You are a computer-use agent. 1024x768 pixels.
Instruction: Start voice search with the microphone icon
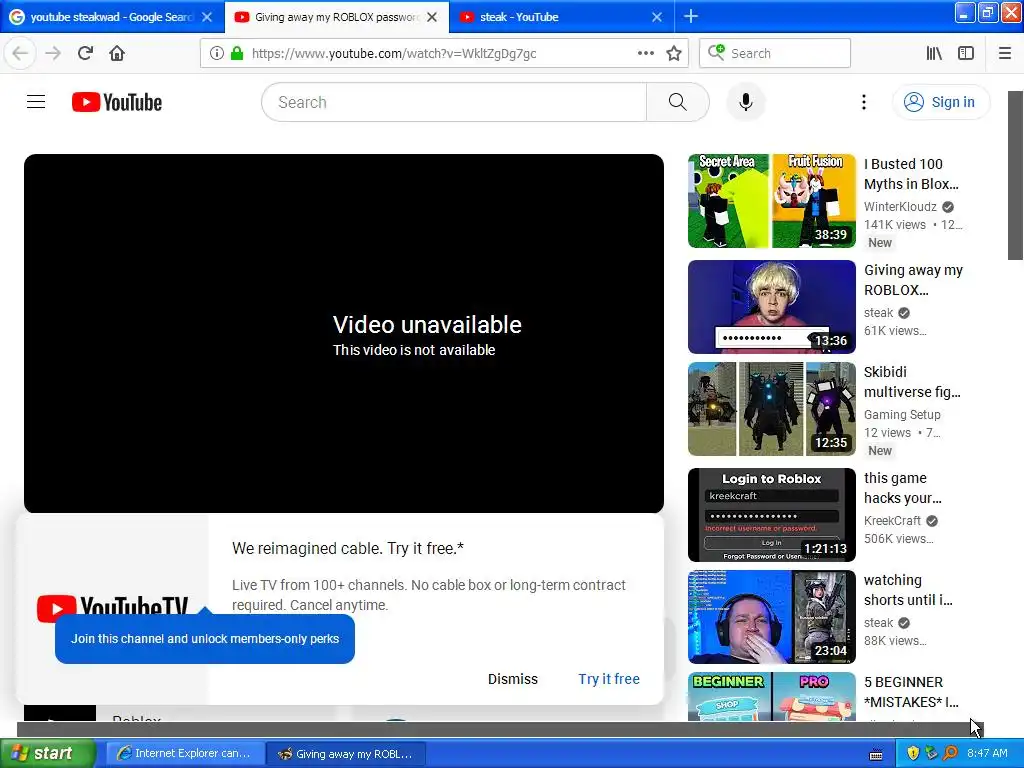(x=746, y=102)
